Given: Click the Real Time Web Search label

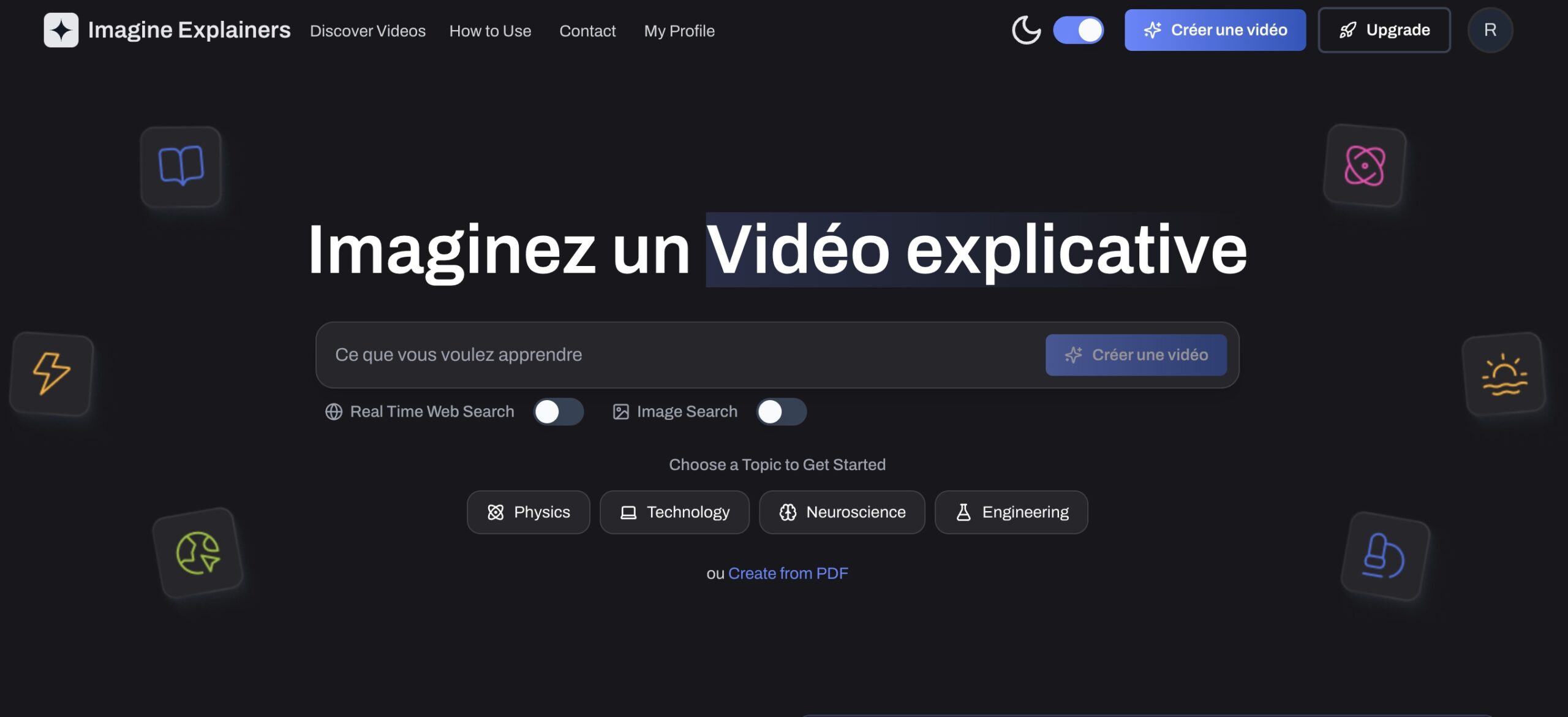Looking at the screenshot, I should (x=432, y=412).
